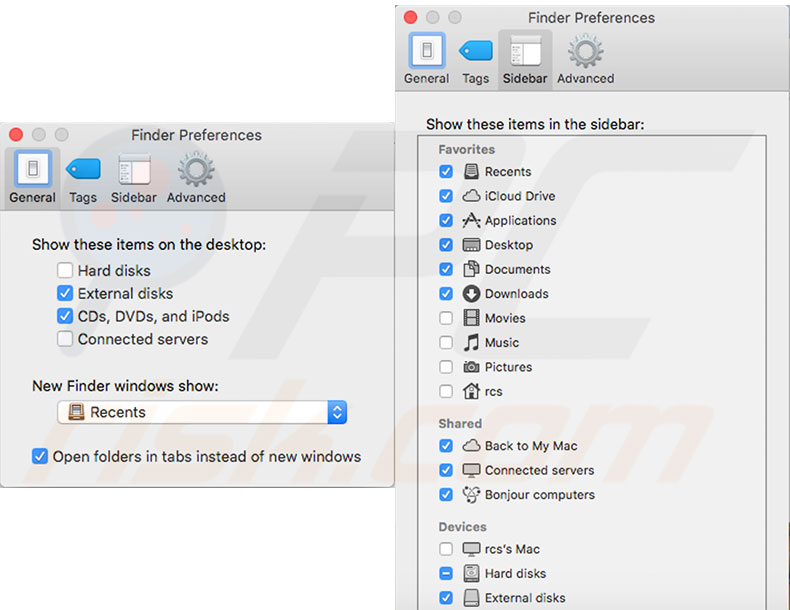Switch to General tab label in left window
This screenshot has width=790, height=610.
pos(33,197)
